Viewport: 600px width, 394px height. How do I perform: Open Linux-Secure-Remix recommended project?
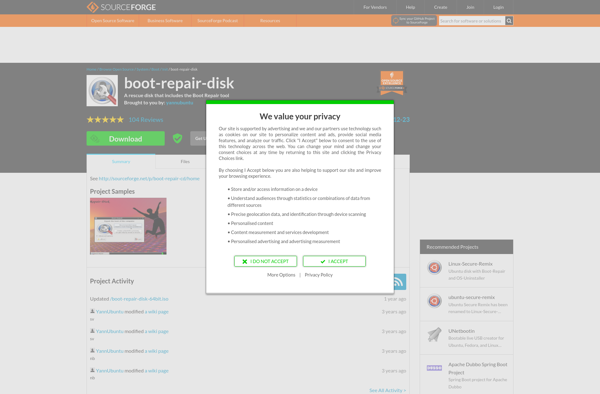tap(470, 264)
